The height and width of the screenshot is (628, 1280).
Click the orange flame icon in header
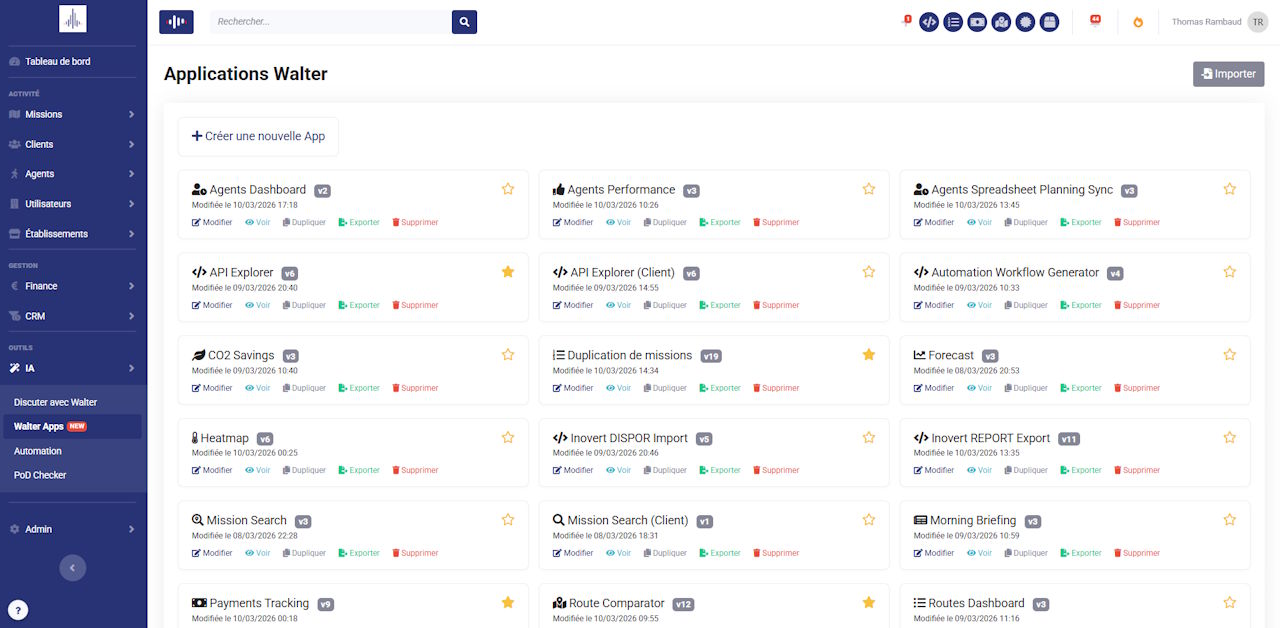(1138, 22)
